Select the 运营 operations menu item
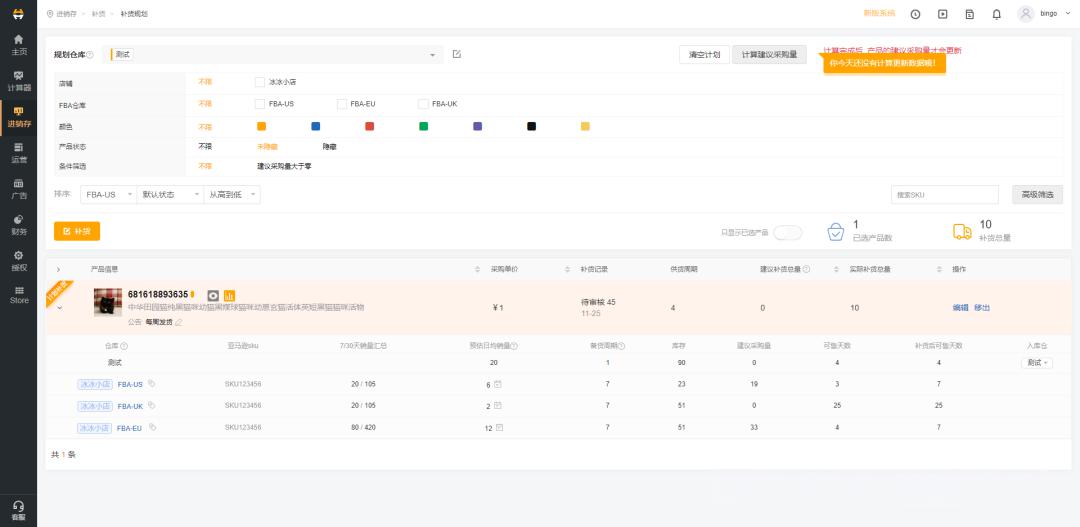 pos(18,153)
